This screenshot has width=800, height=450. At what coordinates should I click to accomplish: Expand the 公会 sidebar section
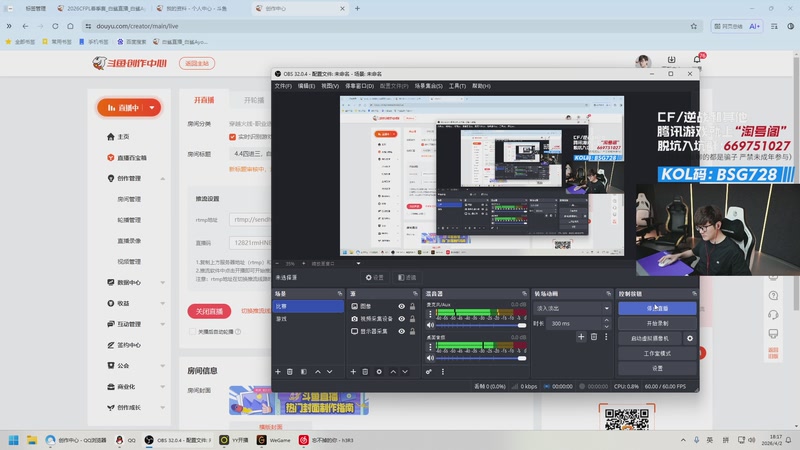click(x=163, y=366)
